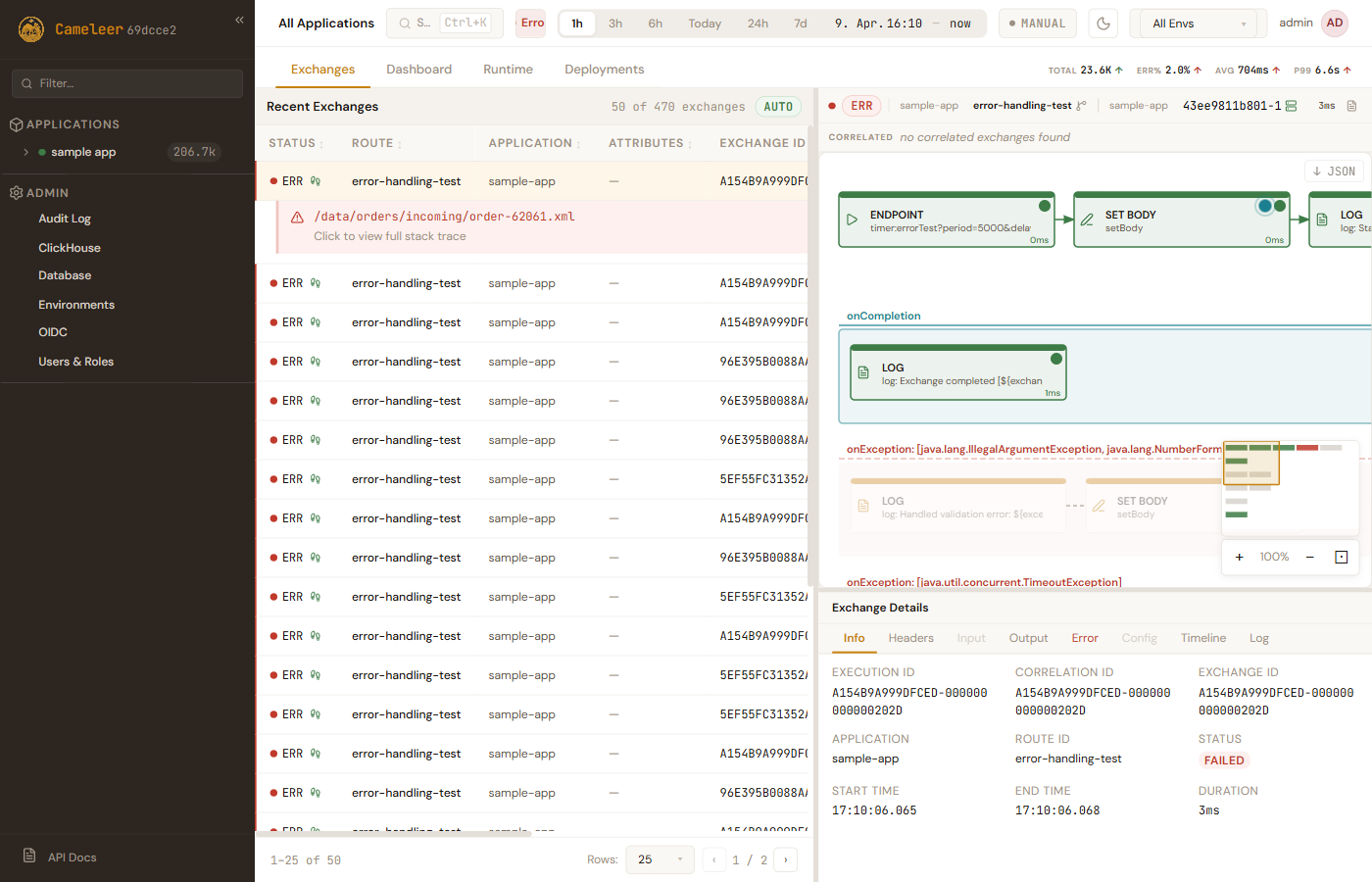Click the branch icon next to error-handling-test

[x=1081, y=106]
